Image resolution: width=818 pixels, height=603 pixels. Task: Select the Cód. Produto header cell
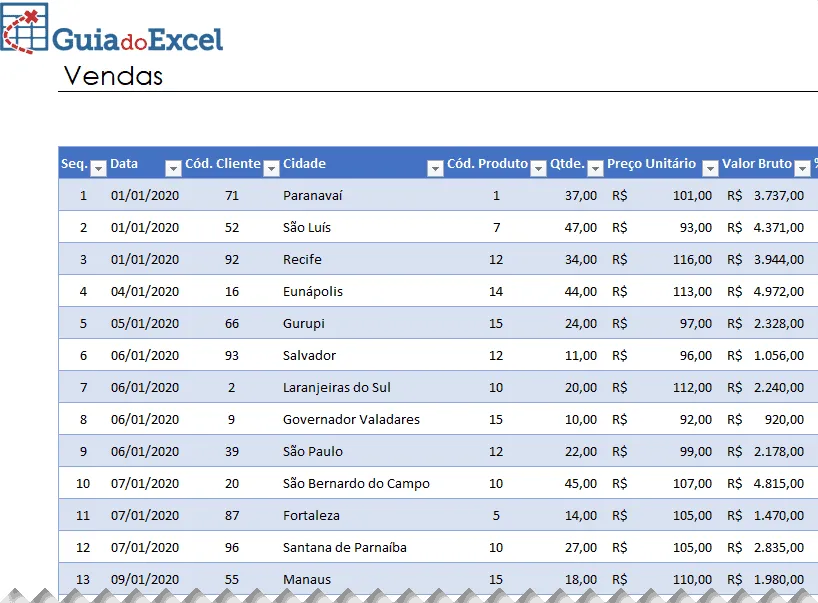[x=496, y=163]
